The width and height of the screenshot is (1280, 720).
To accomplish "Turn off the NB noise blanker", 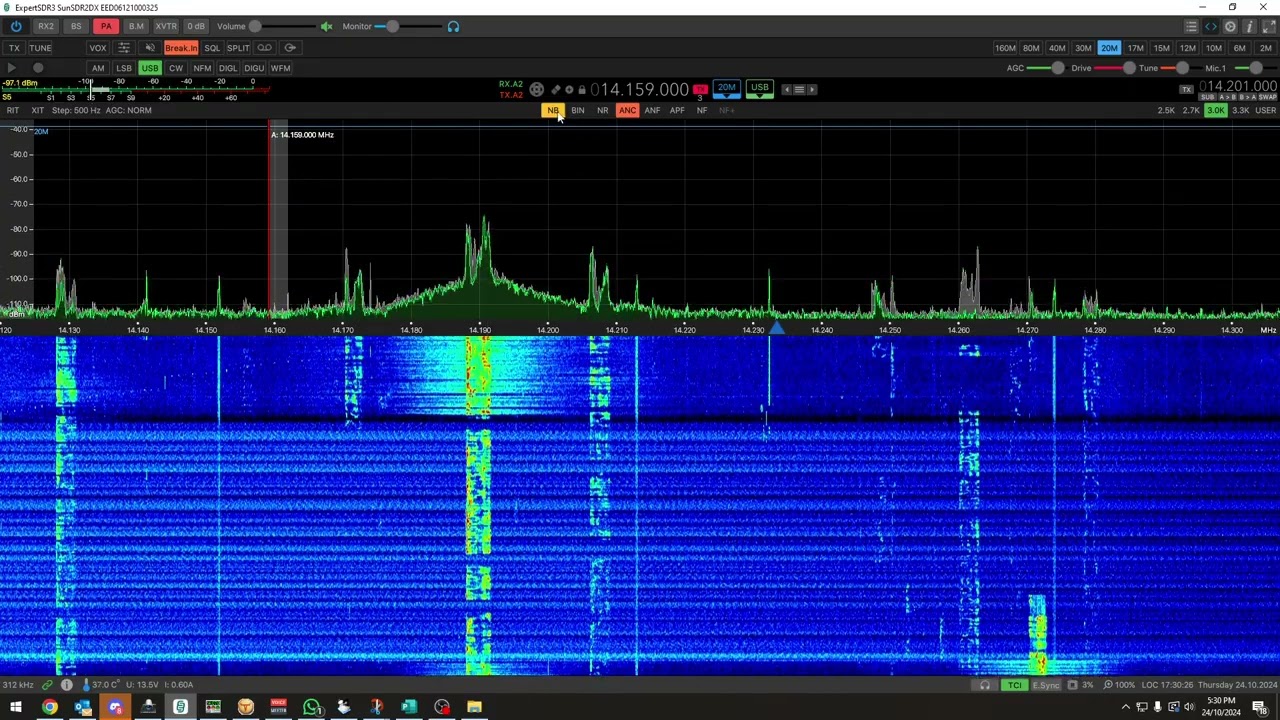I will coord(552,111).
